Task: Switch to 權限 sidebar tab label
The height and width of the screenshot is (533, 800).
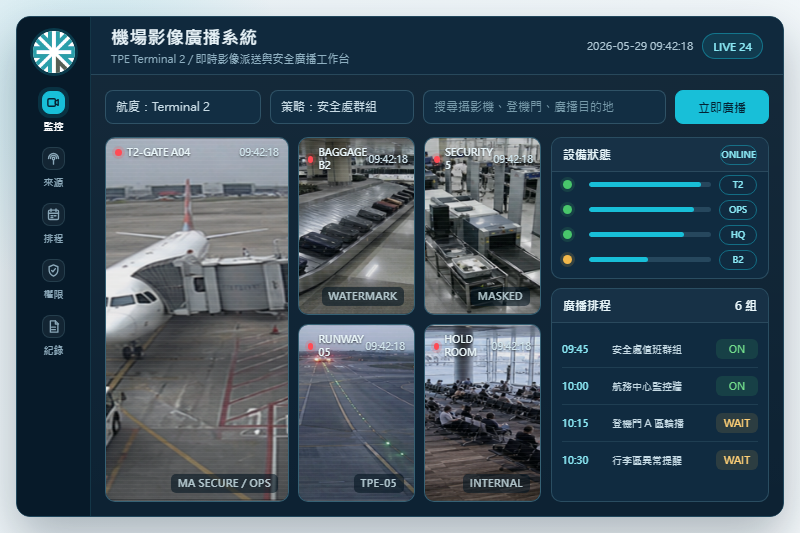Action: tap(54, 294)
